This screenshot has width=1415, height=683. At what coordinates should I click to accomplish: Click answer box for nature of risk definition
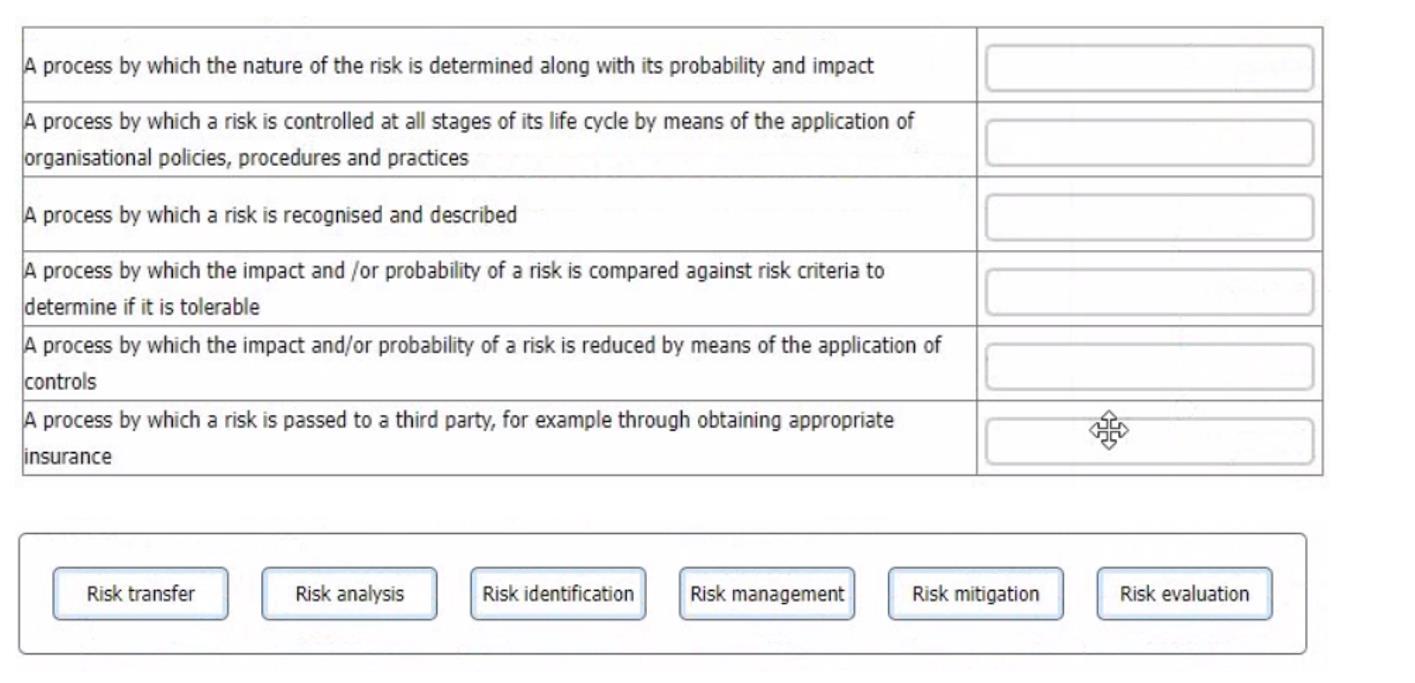[1149, 68]
